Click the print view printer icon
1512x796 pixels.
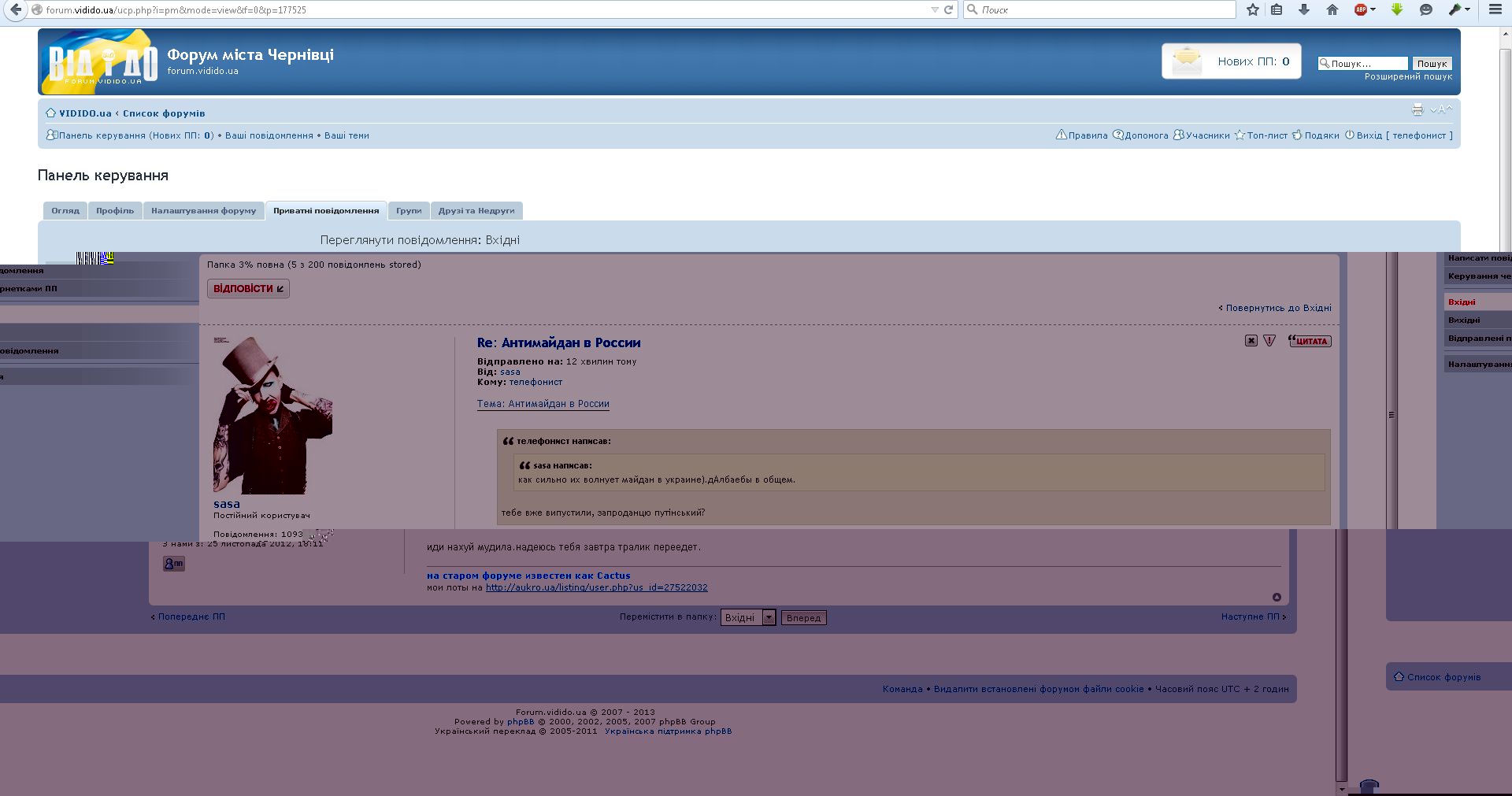1417,110
